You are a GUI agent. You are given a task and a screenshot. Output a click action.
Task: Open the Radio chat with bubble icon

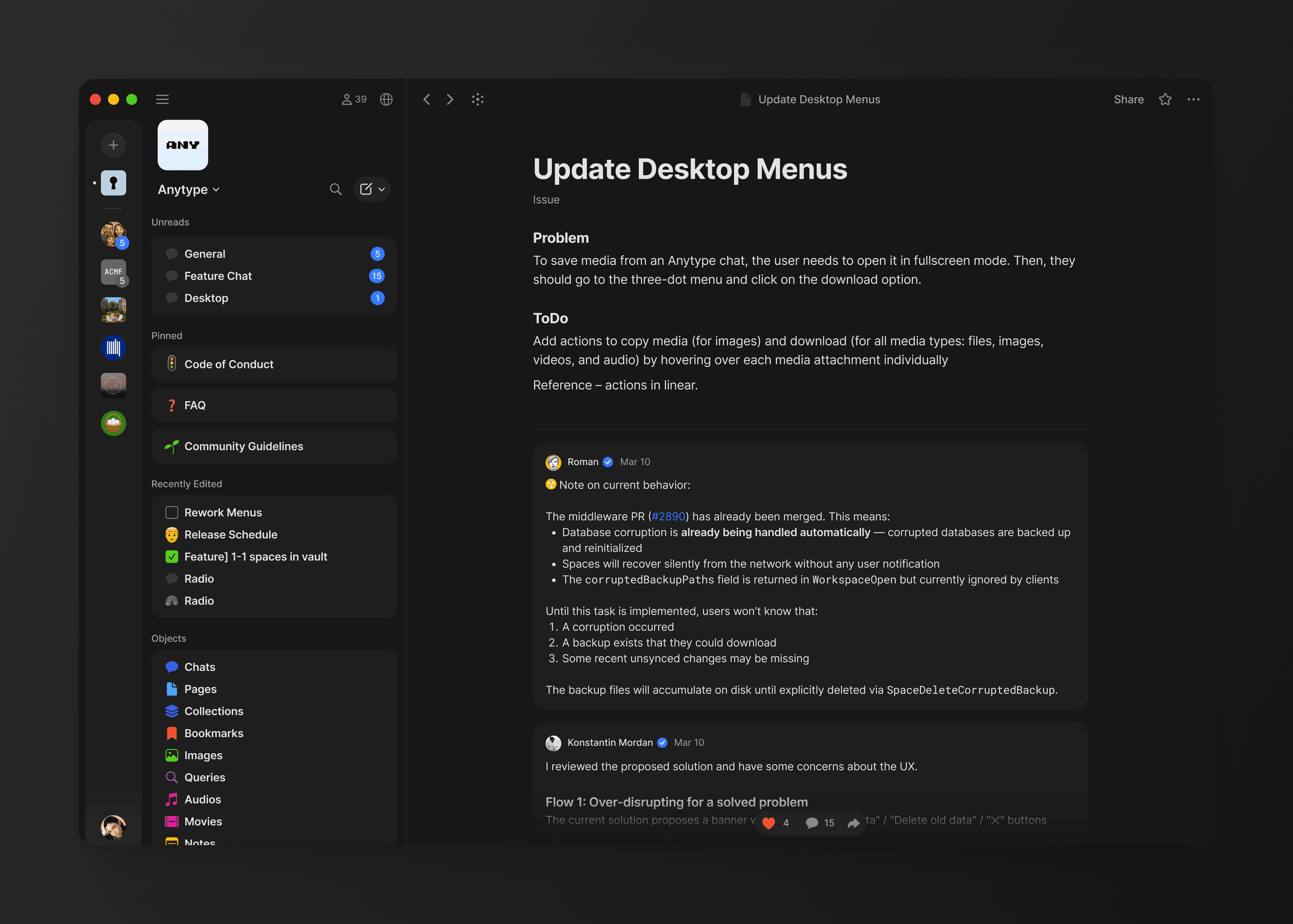coord(274,579)
